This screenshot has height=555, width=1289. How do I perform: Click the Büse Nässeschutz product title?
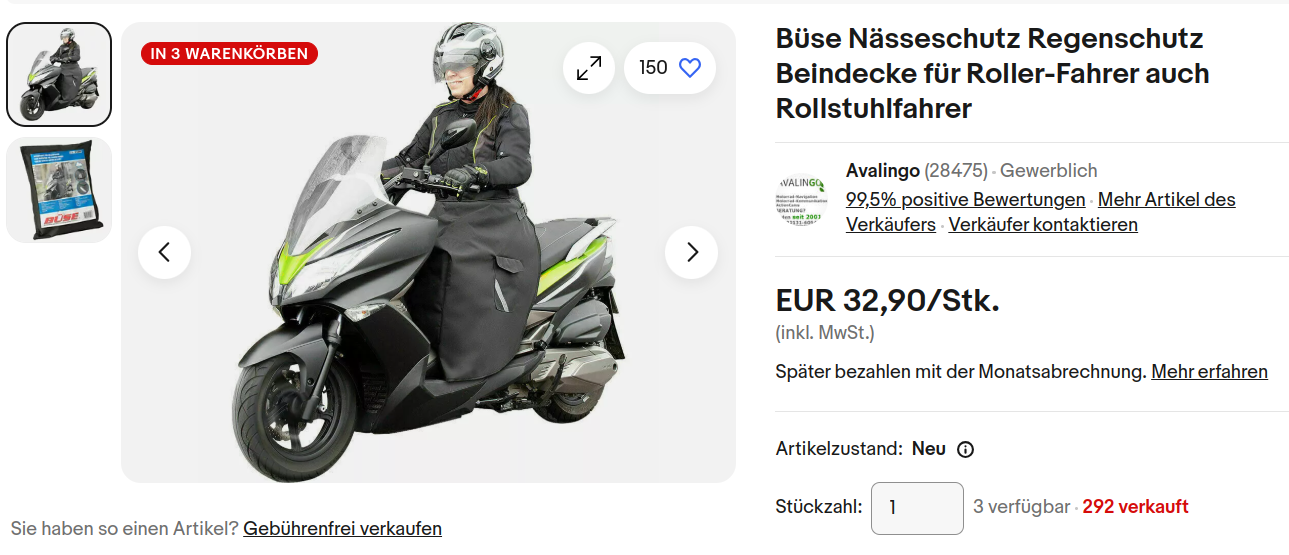(x=992, y=73)
